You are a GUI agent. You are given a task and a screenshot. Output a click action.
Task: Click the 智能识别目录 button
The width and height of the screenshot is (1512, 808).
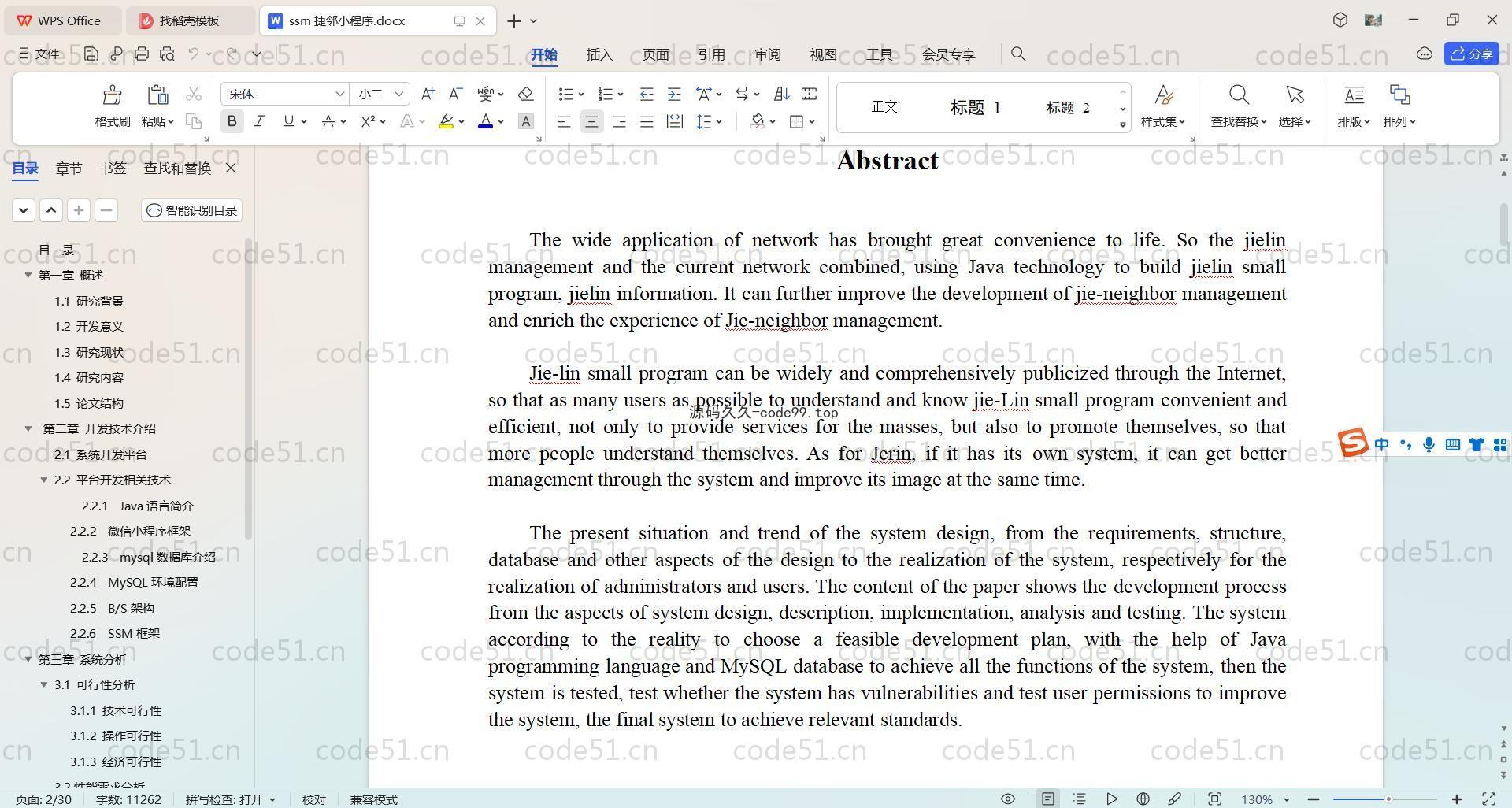192,210
